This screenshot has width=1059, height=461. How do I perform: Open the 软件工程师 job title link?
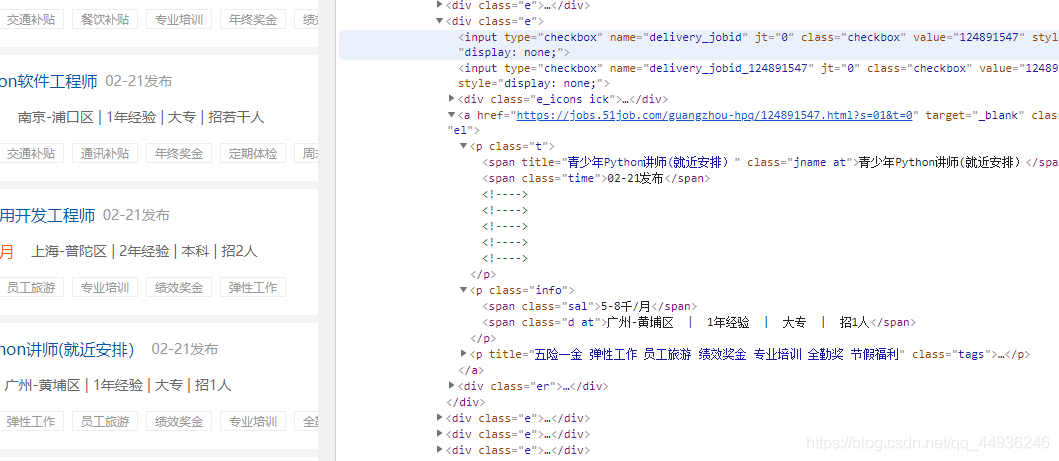[49, 82]
